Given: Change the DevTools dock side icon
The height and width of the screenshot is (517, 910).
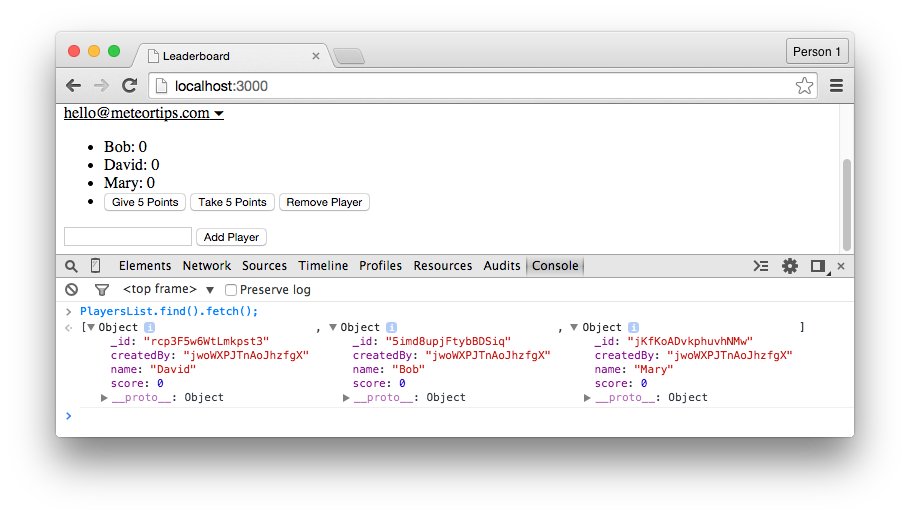Looking at the screenshot, I should pos(819,266).
